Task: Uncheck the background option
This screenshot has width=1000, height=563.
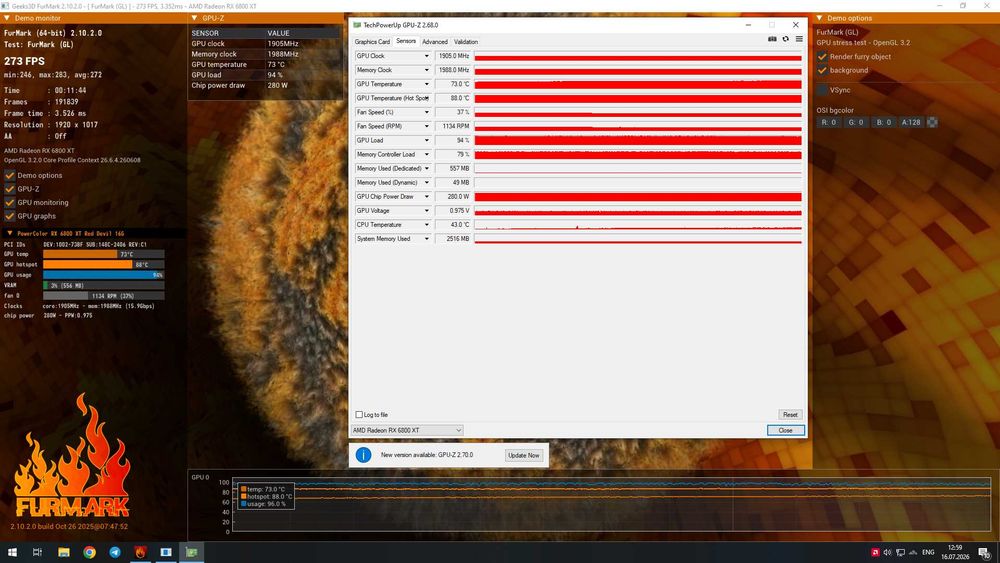Action: pyautogui.click(x=822, y=70)
